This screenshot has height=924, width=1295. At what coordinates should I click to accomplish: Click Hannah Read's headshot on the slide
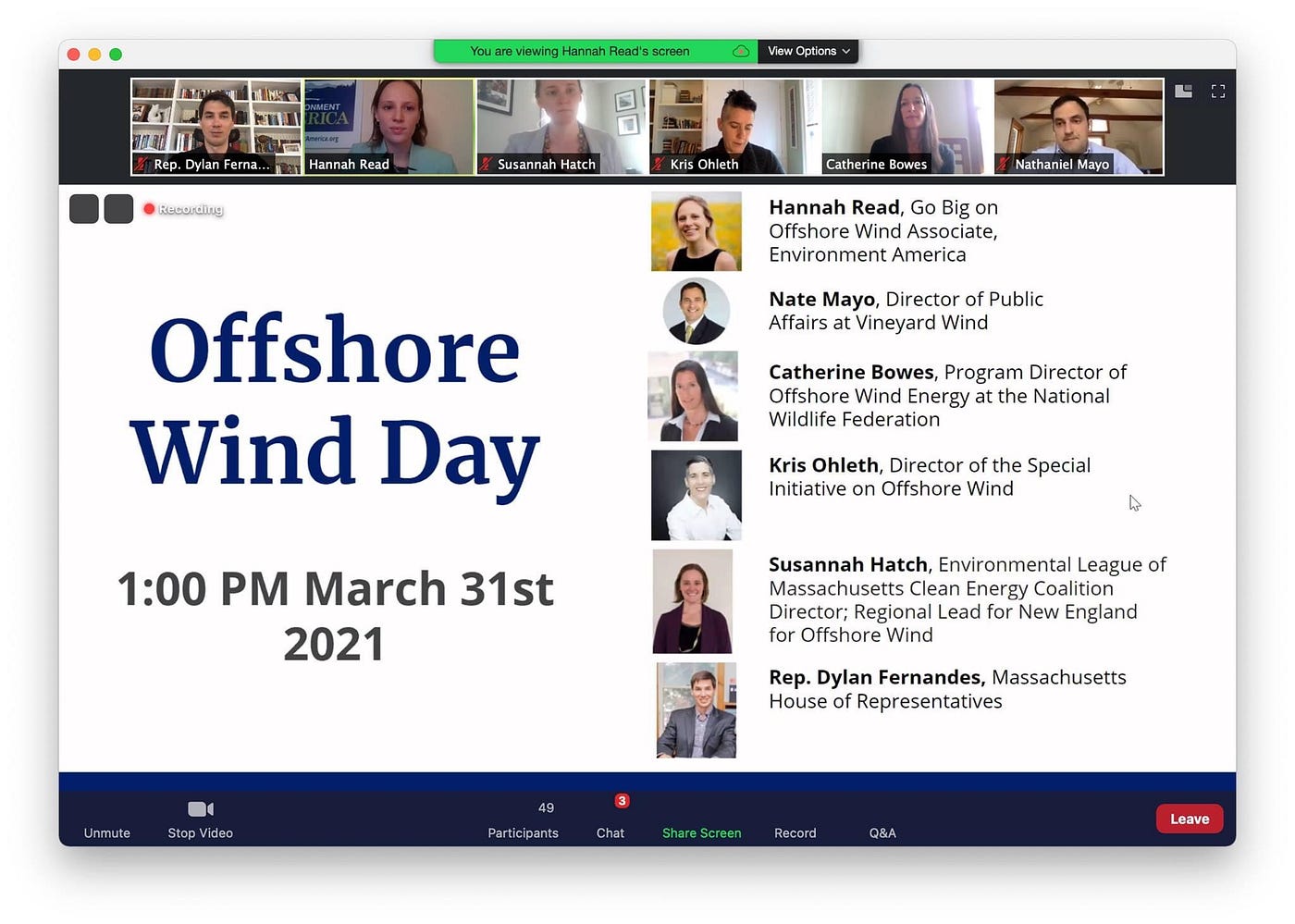pyautogui.click(x=697, y=231)
